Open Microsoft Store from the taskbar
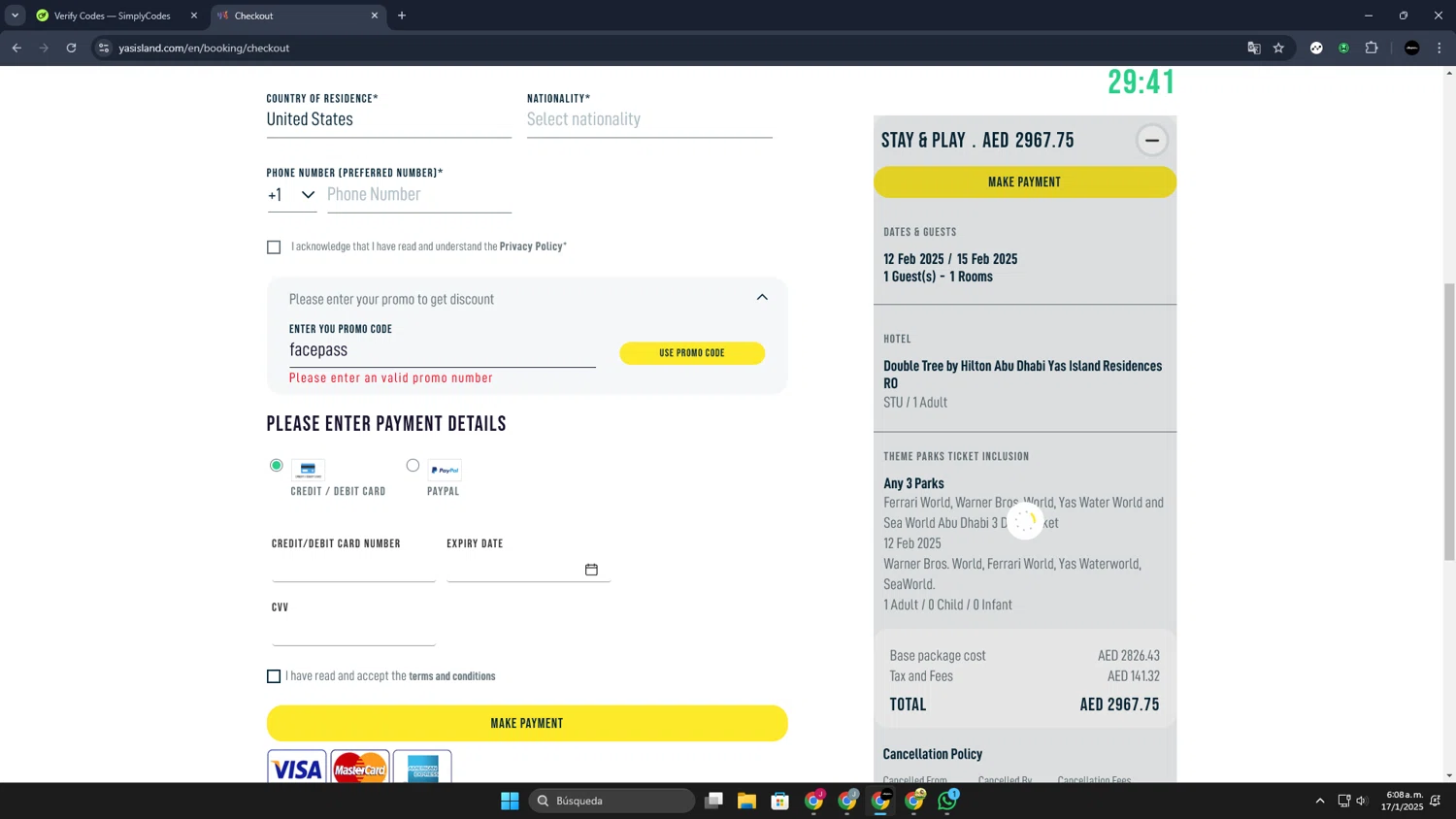 tap(779, 801)
